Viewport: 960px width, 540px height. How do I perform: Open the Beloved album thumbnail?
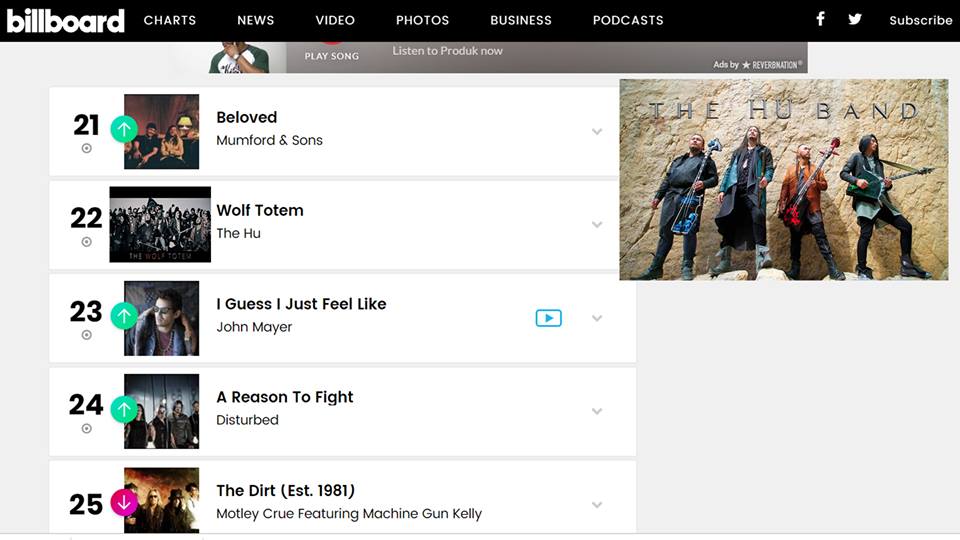(x=162, y=132)
